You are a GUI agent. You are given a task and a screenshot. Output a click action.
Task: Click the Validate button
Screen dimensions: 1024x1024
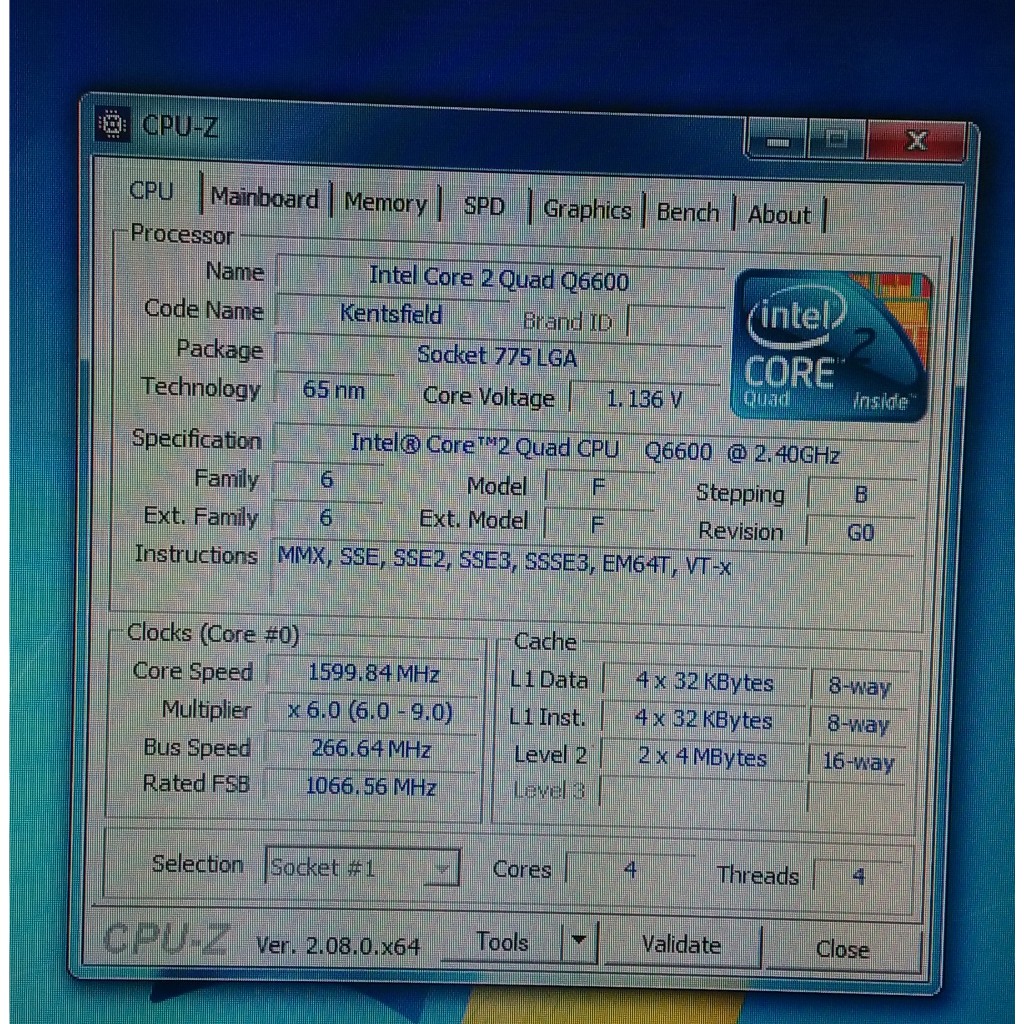click(x=681, y=944)
